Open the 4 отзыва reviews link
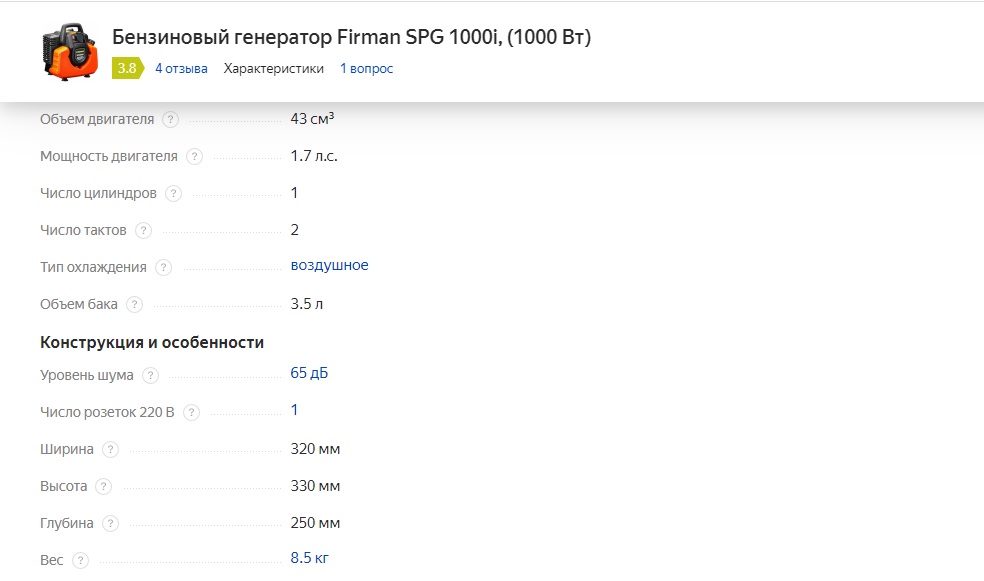This screenshot has width=984, height=581. click(x=181, y=68)
